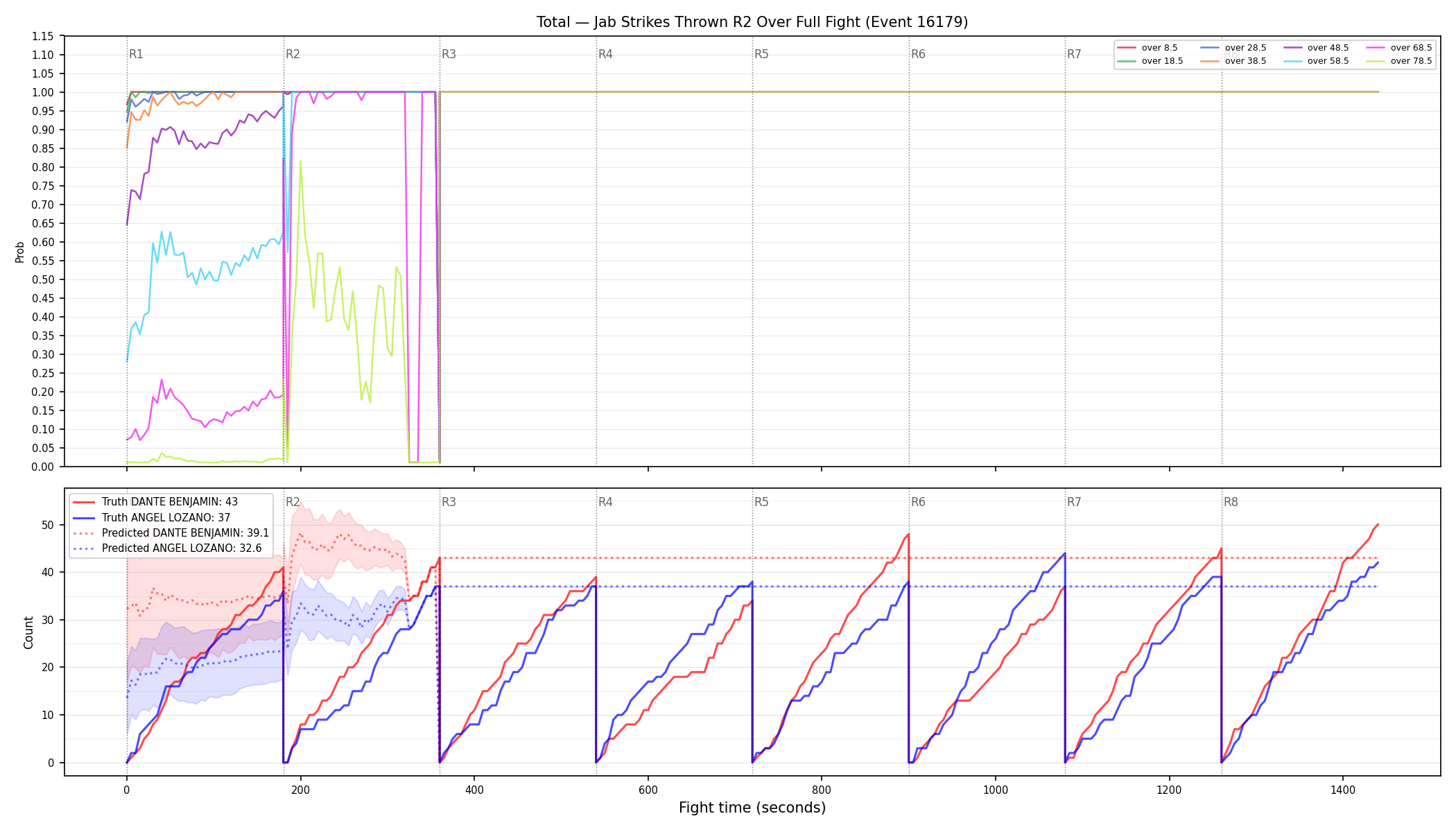
Task: Click the R5 round label in the probability chart
Action: (x=761, y=54)
